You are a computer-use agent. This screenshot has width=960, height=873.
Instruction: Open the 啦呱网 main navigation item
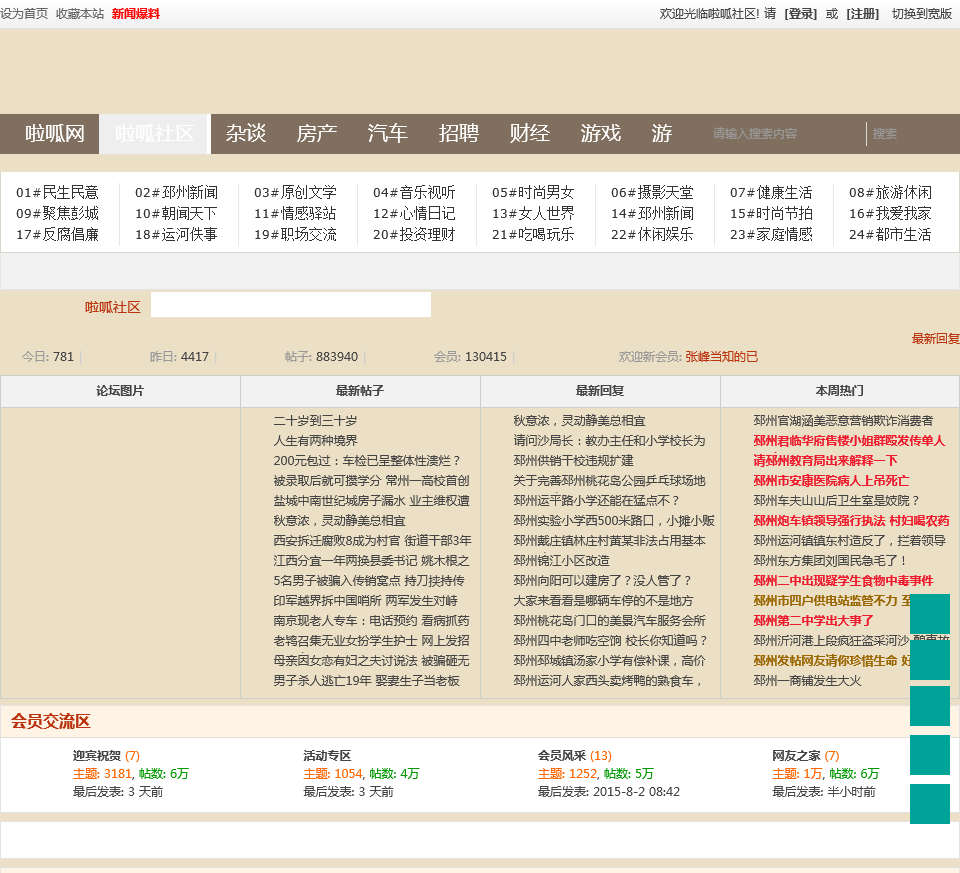click(x=55, y=134)
